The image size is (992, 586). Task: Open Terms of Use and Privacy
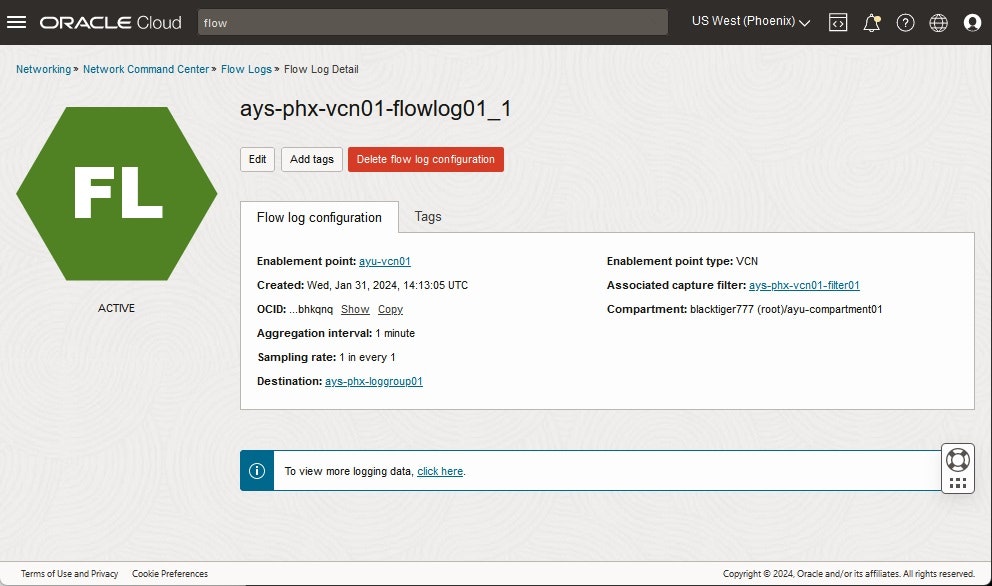click(70, 574)
